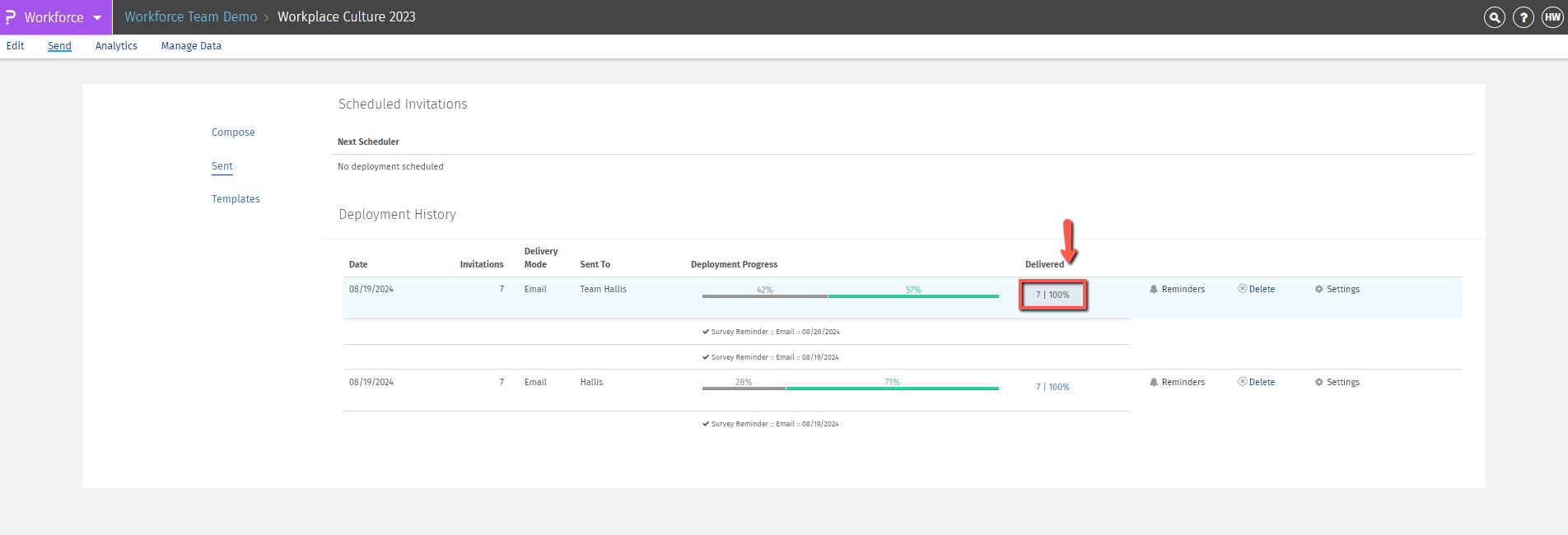This screenshot has width=1568, height=535.
Task: Open the Edit tab
Action: tap(15, 46)
